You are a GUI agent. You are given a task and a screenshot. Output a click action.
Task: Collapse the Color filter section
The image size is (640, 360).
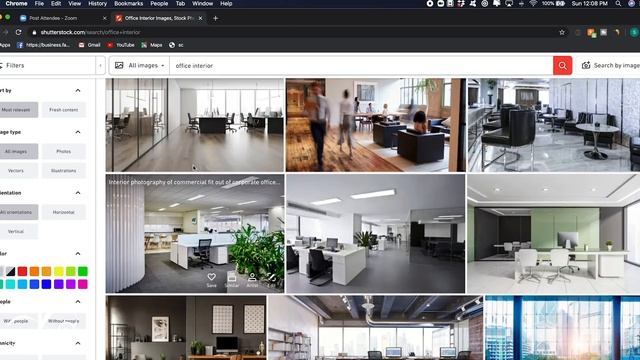(x=78, y=253)
